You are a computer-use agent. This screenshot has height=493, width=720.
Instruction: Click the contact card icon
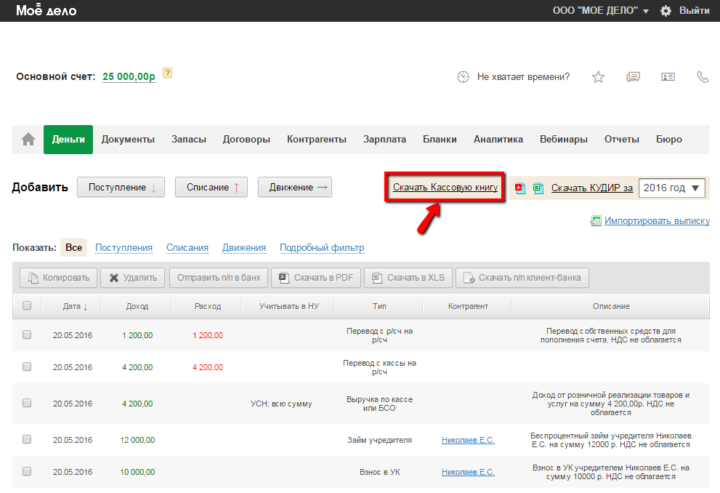667,77
